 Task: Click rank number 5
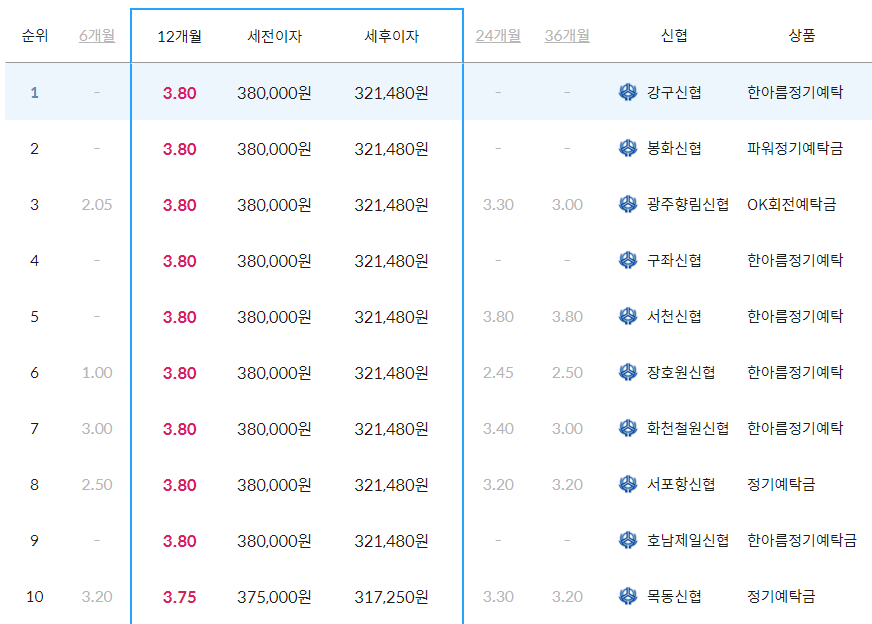tap(34, 317)
